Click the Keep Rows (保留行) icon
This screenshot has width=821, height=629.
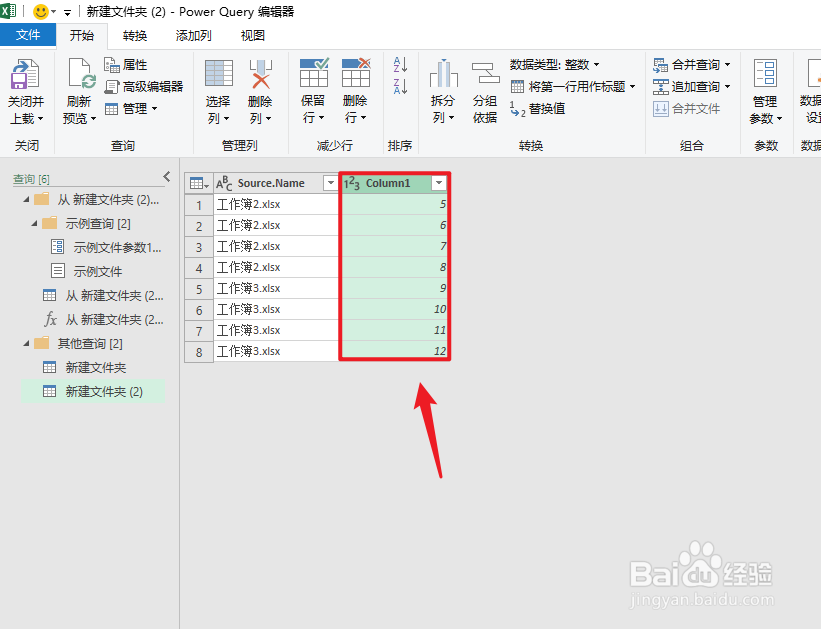314,72
